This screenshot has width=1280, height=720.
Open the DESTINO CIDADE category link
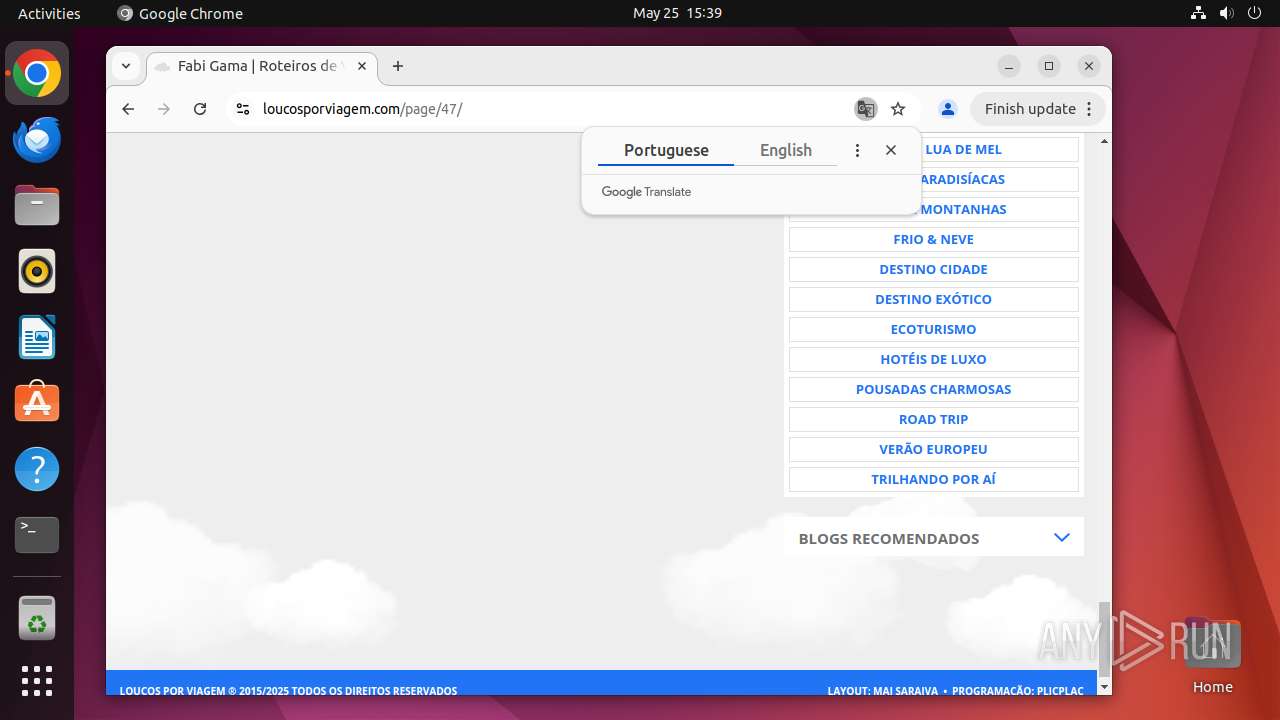934,269
